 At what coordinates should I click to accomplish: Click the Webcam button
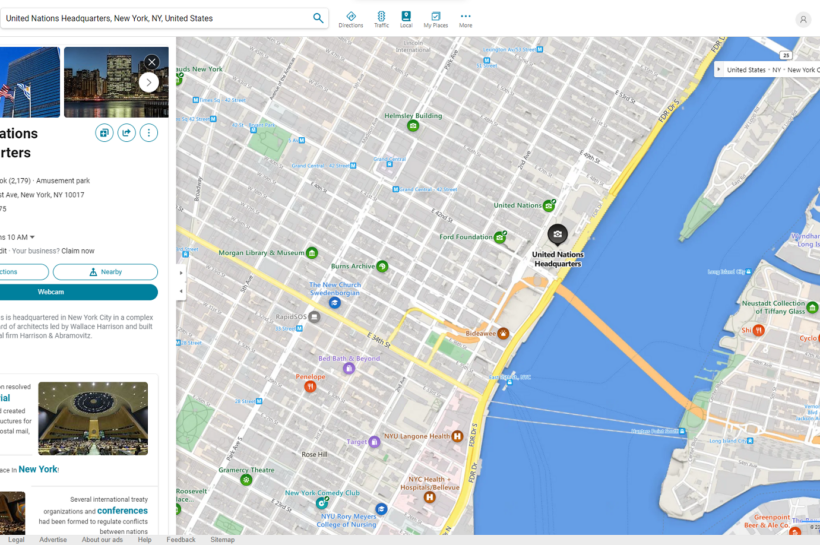pyautogui.click(x=50, y=292)
